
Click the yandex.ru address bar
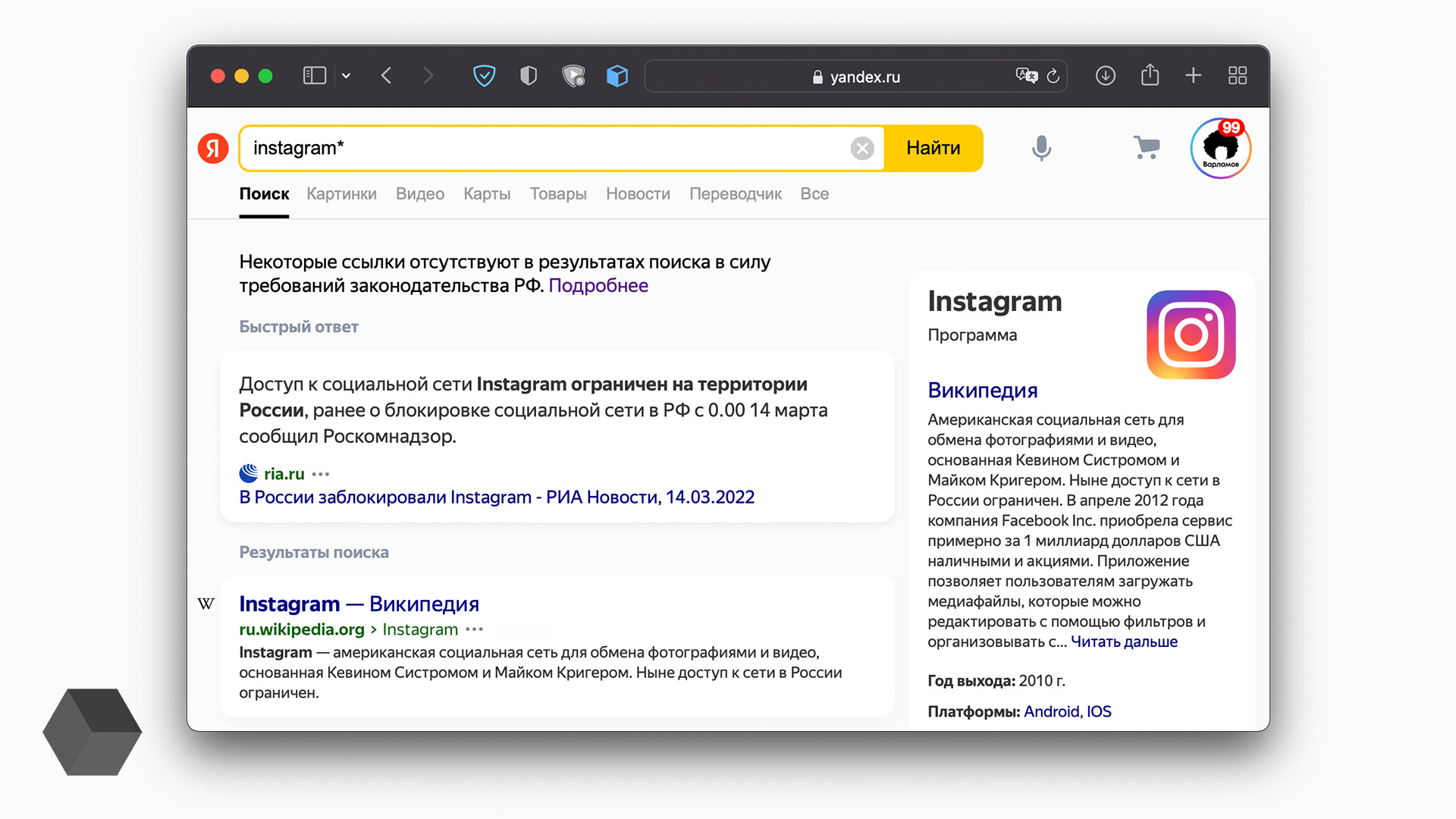(855, 77)
